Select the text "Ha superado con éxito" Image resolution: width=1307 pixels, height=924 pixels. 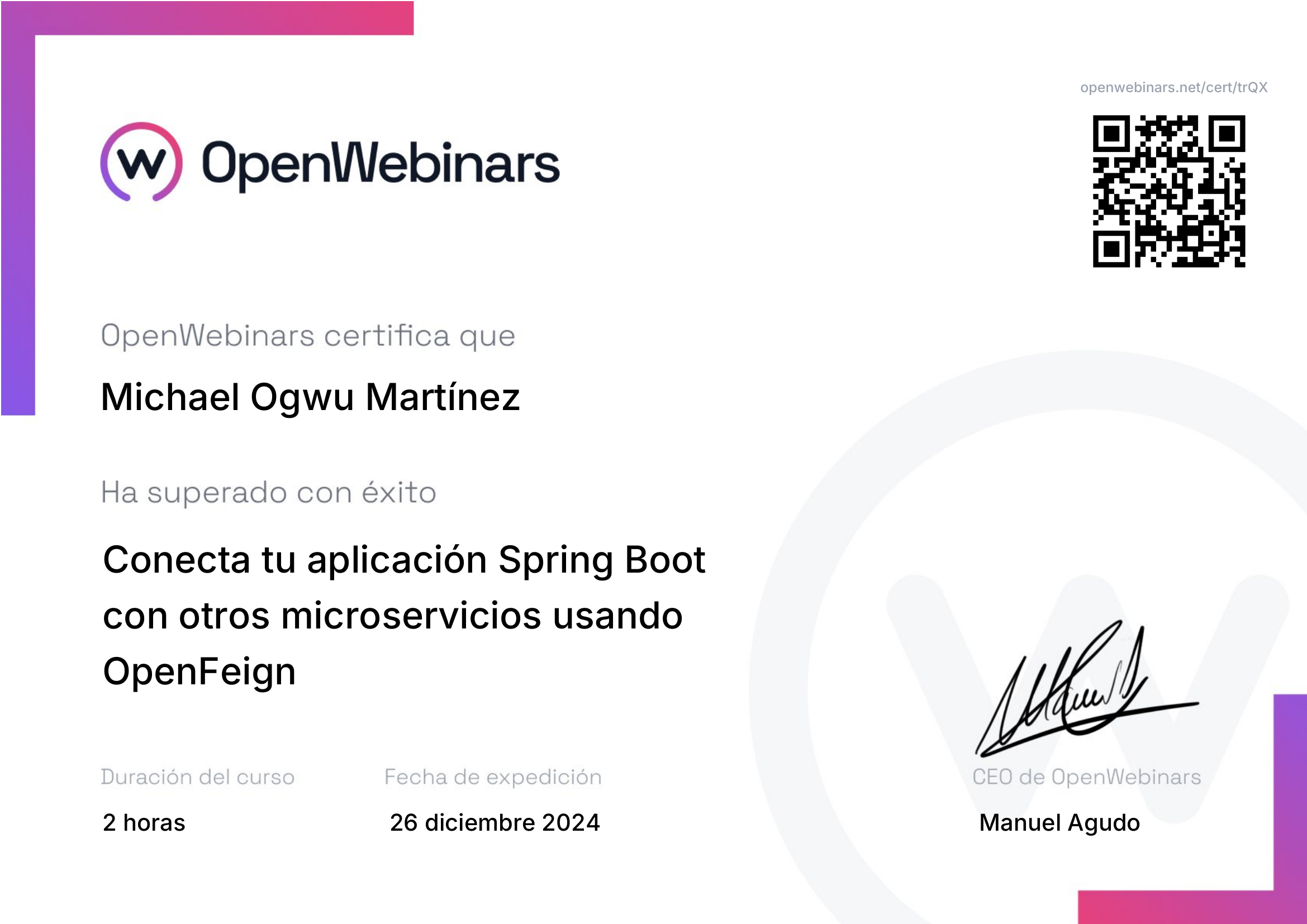(x=269, y=492)
